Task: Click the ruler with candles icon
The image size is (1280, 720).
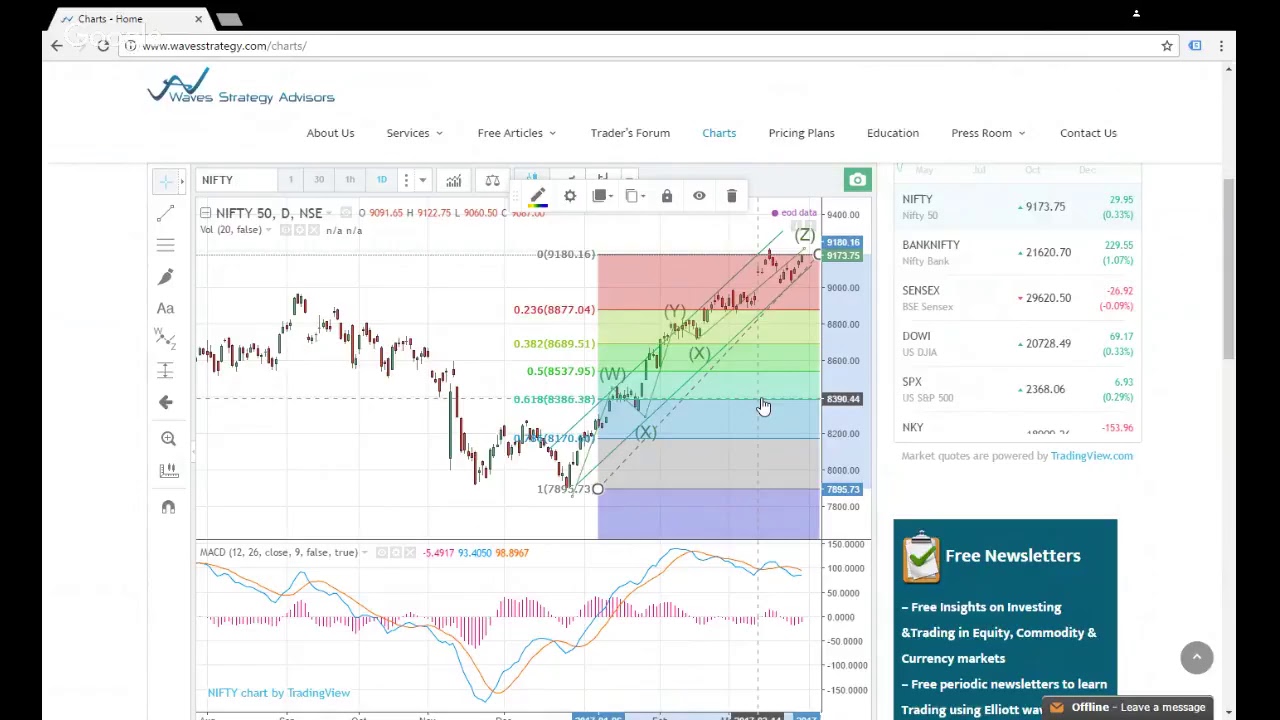Action: pyautogui.click(x=168, y=470)
